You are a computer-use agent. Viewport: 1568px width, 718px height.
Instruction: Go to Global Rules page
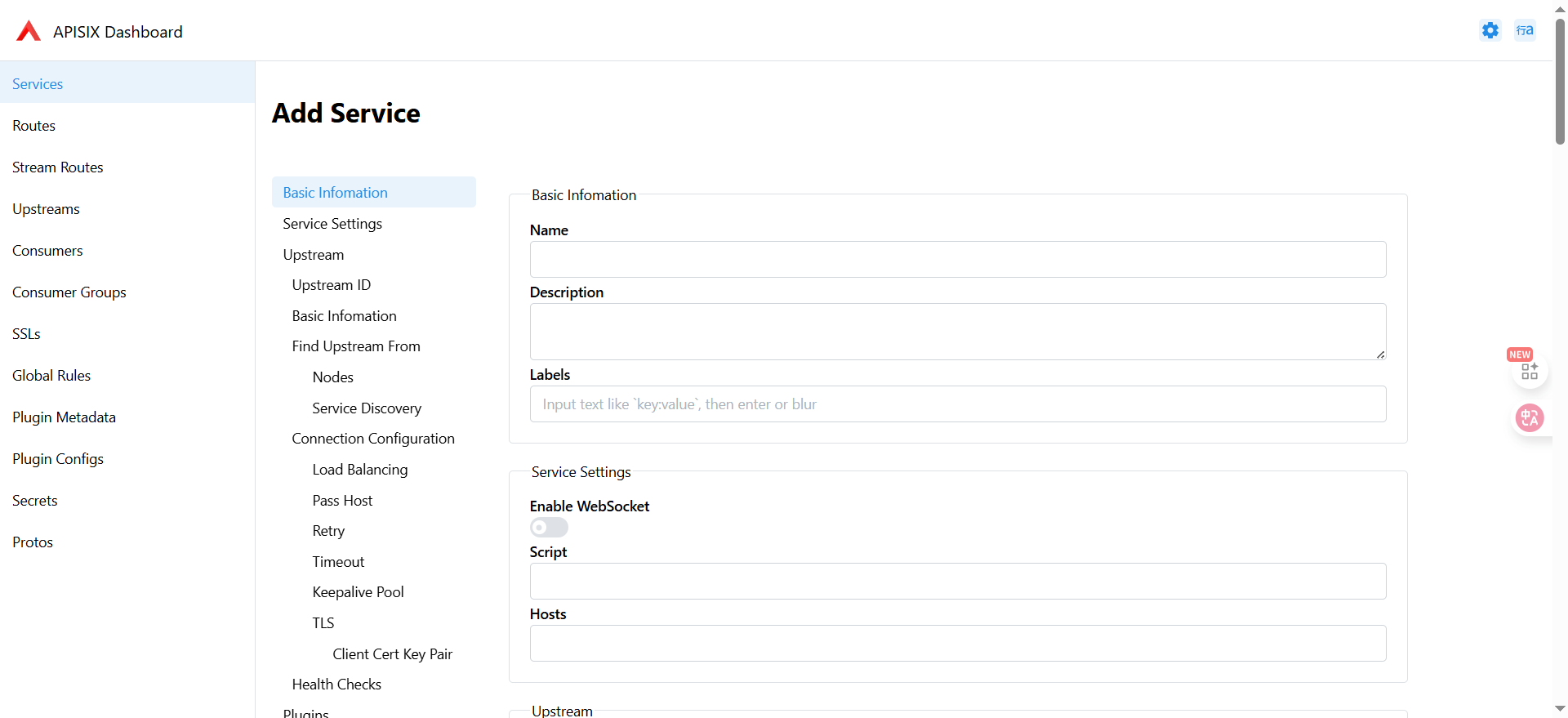click(x=127, y=375)
